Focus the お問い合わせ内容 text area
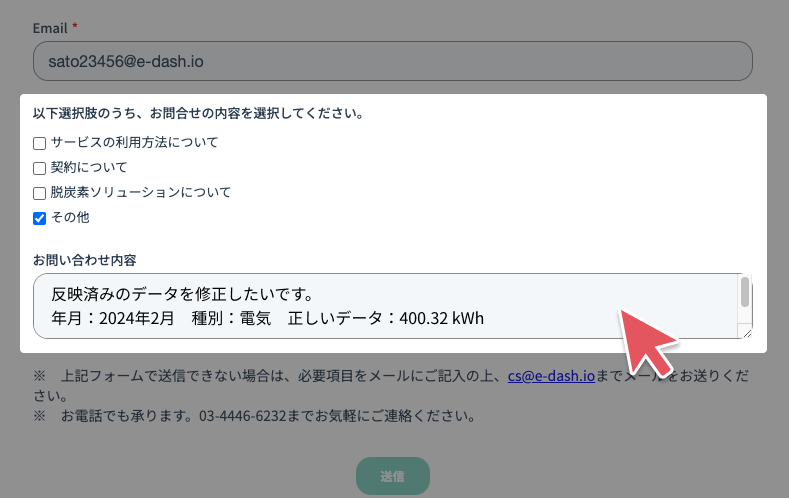This screenshot has height=498, width=789. click(380, 306)
